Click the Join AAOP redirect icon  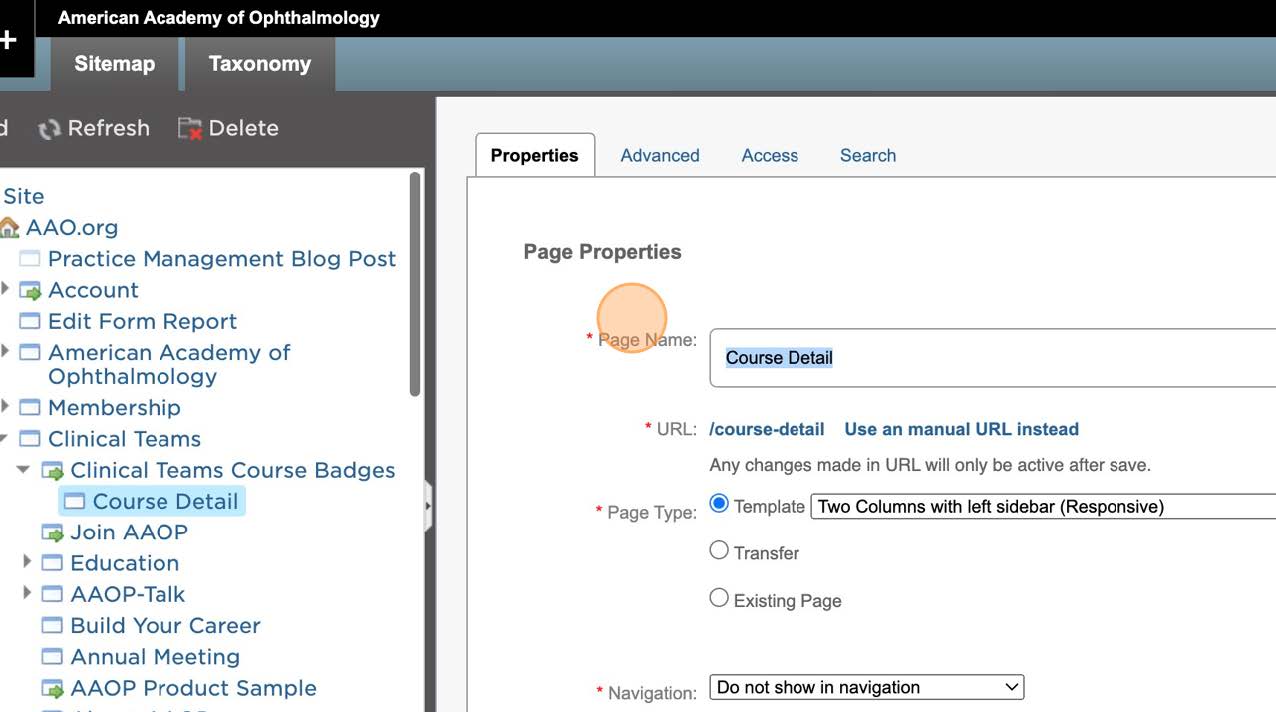(52, 533)
